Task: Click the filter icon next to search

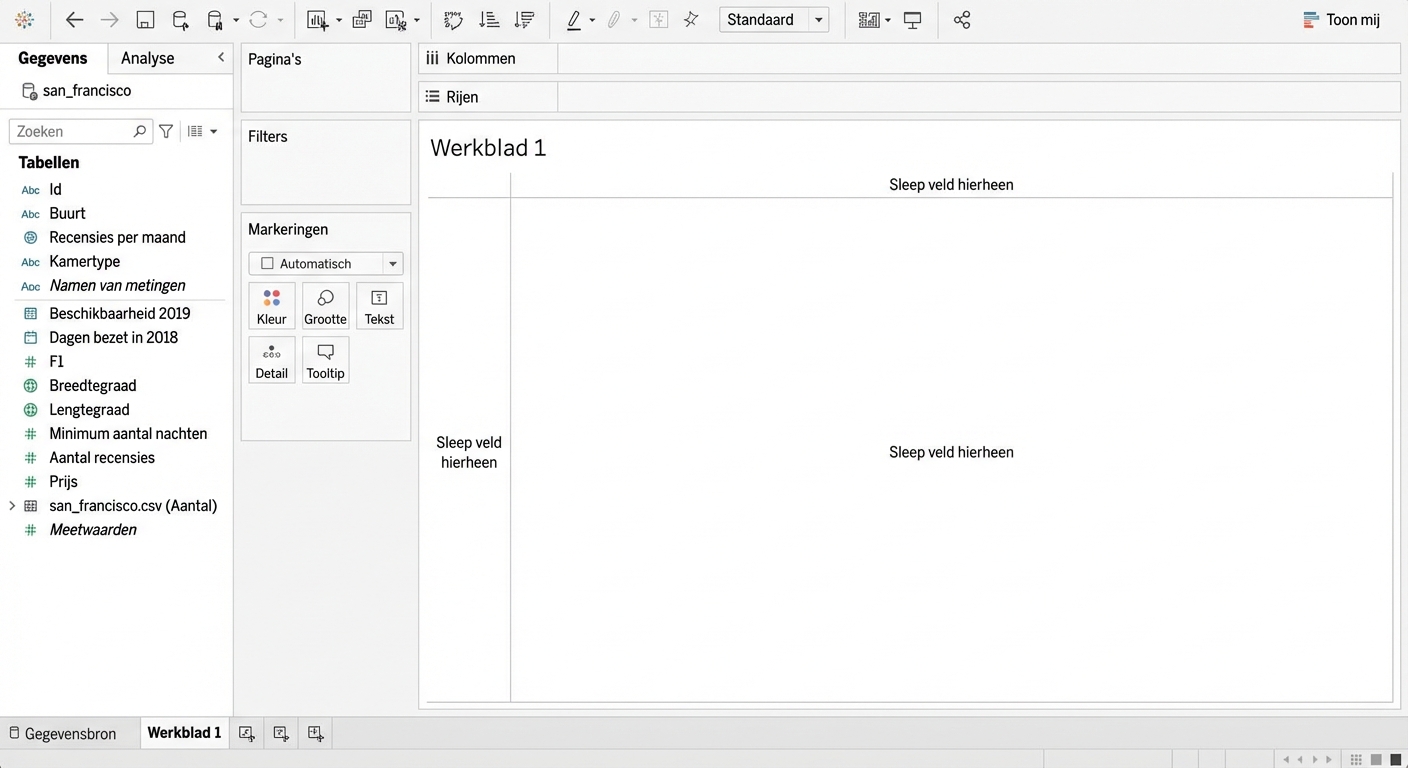Action: point(166,131)
